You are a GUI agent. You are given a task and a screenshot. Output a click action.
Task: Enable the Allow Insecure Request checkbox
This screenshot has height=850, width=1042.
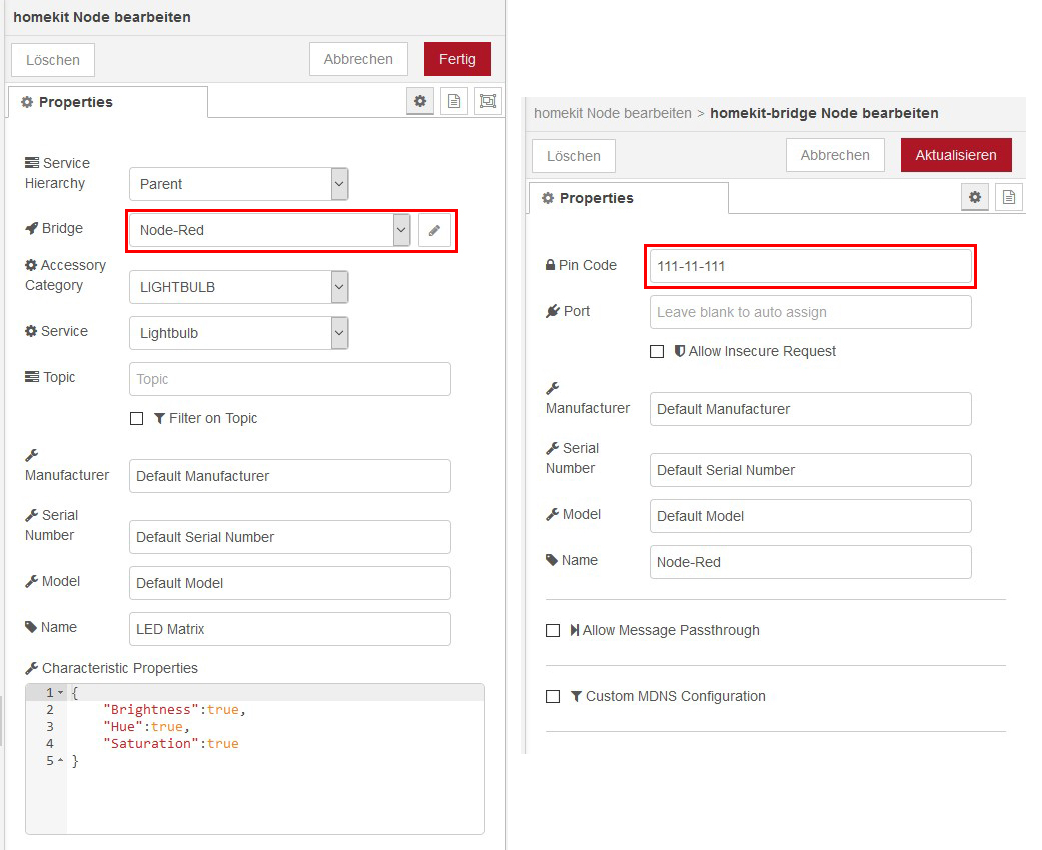657,351
